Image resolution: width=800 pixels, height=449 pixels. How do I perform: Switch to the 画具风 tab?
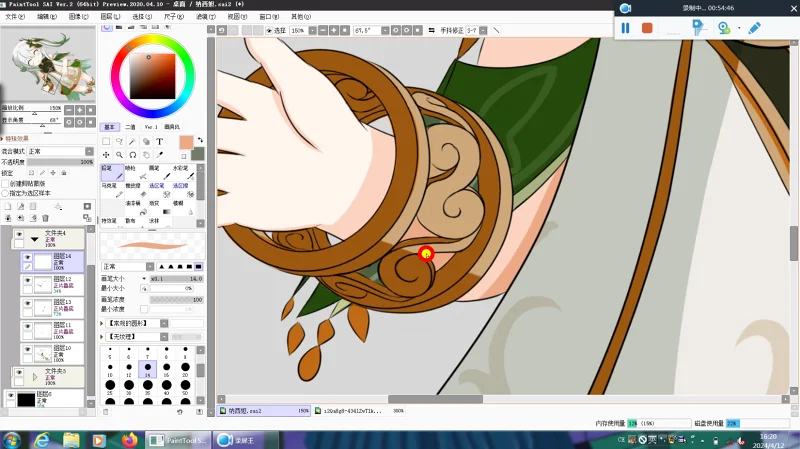(x=172, y=127)
